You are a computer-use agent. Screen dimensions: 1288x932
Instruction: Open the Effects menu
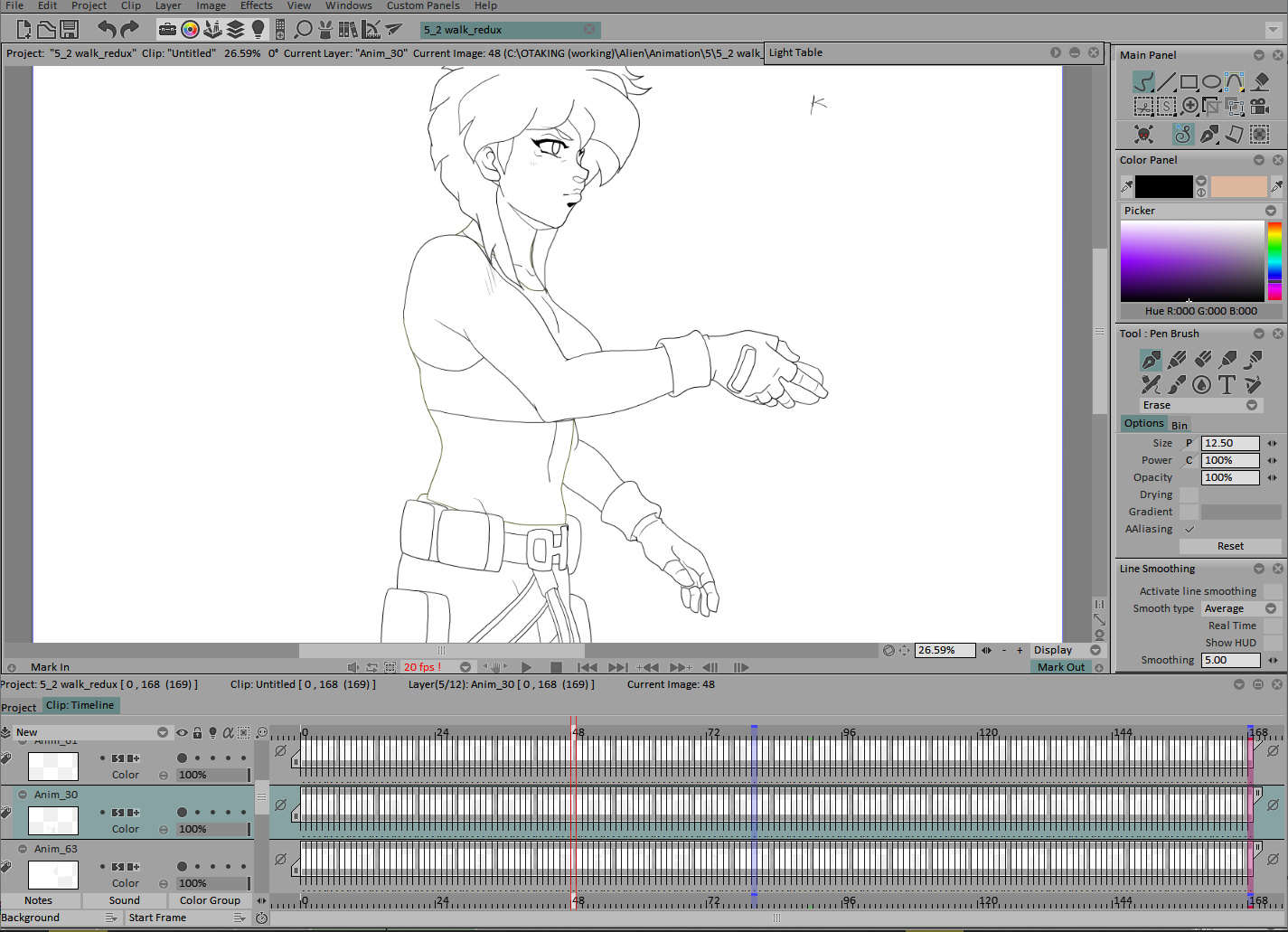(257, 5)
